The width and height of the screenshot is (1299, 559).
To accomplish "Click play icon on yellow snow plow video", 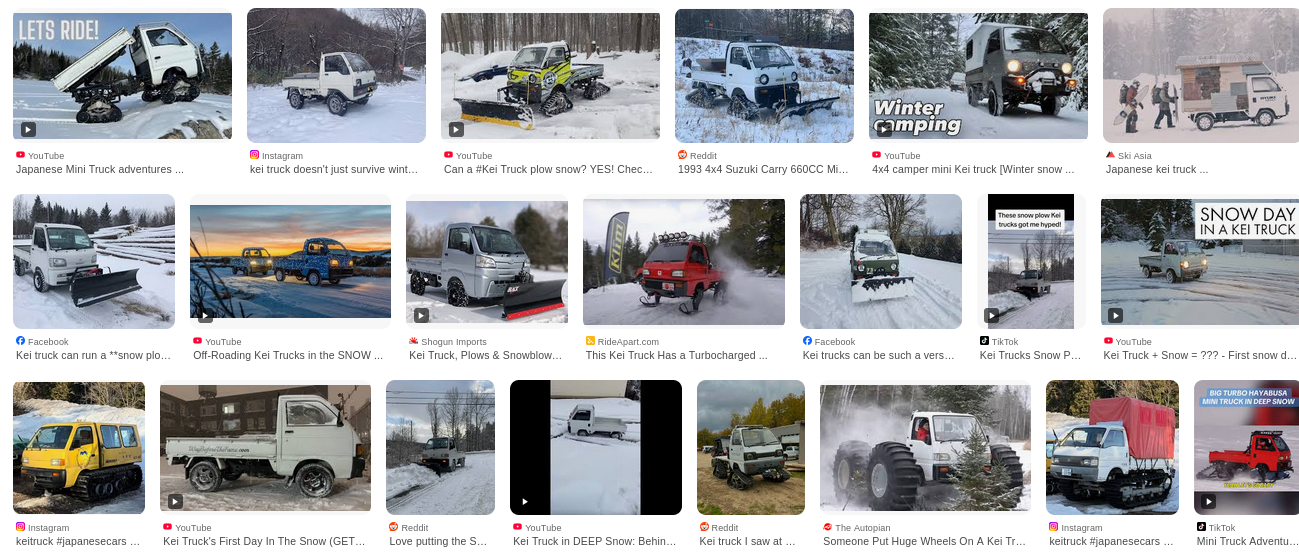I will pos(456,129).
